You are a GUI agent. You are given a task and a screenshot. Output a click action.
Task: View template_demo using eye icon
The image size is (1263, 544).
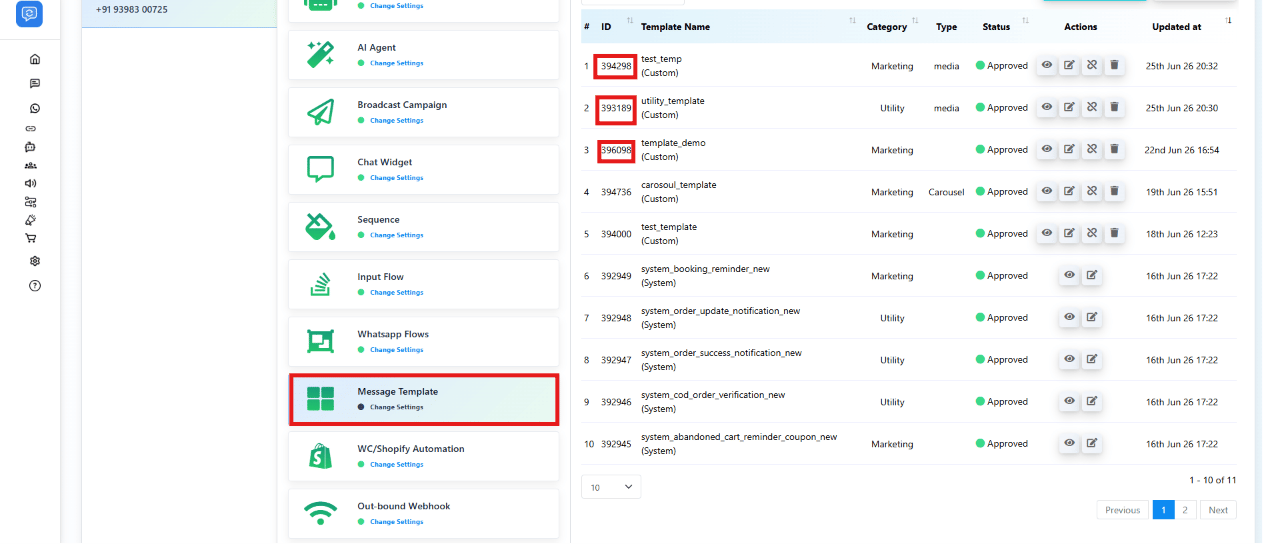1046,149
